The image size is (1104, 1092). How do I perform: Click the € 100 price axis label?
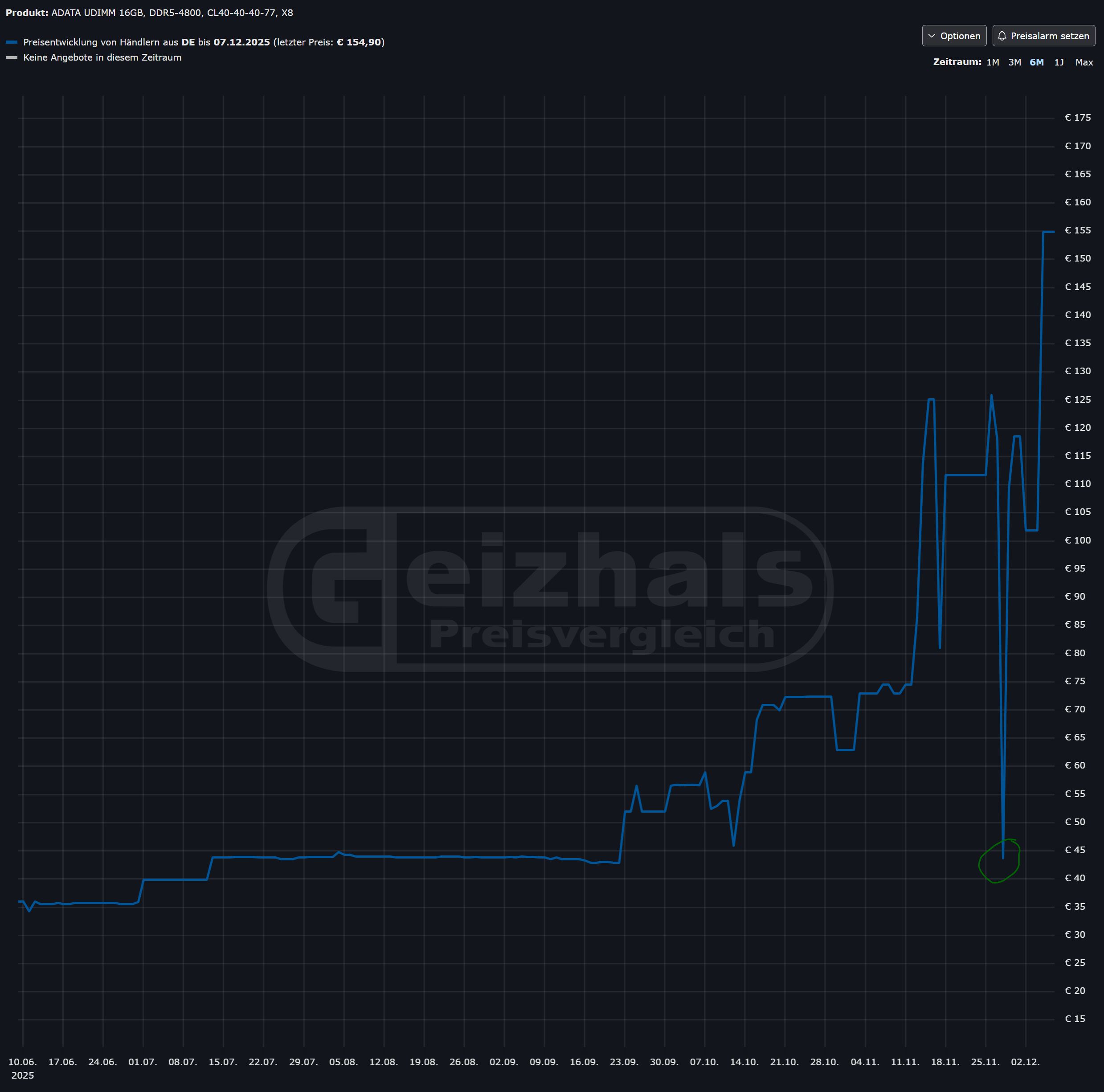[1077, 540]
